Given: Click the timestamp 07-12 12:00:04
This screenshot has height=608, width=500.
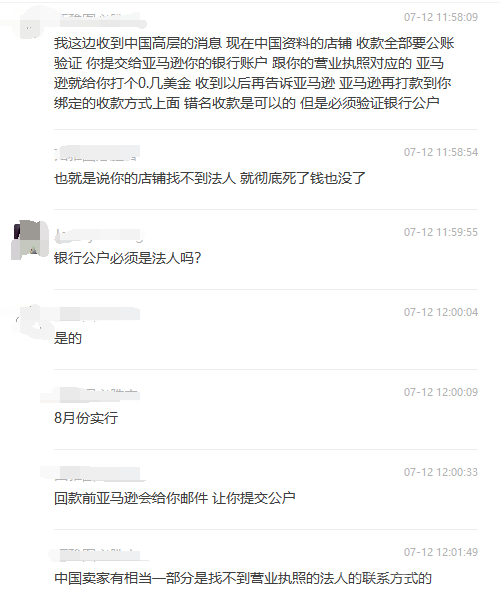Looking at the screenshot, I should point(441,312).
